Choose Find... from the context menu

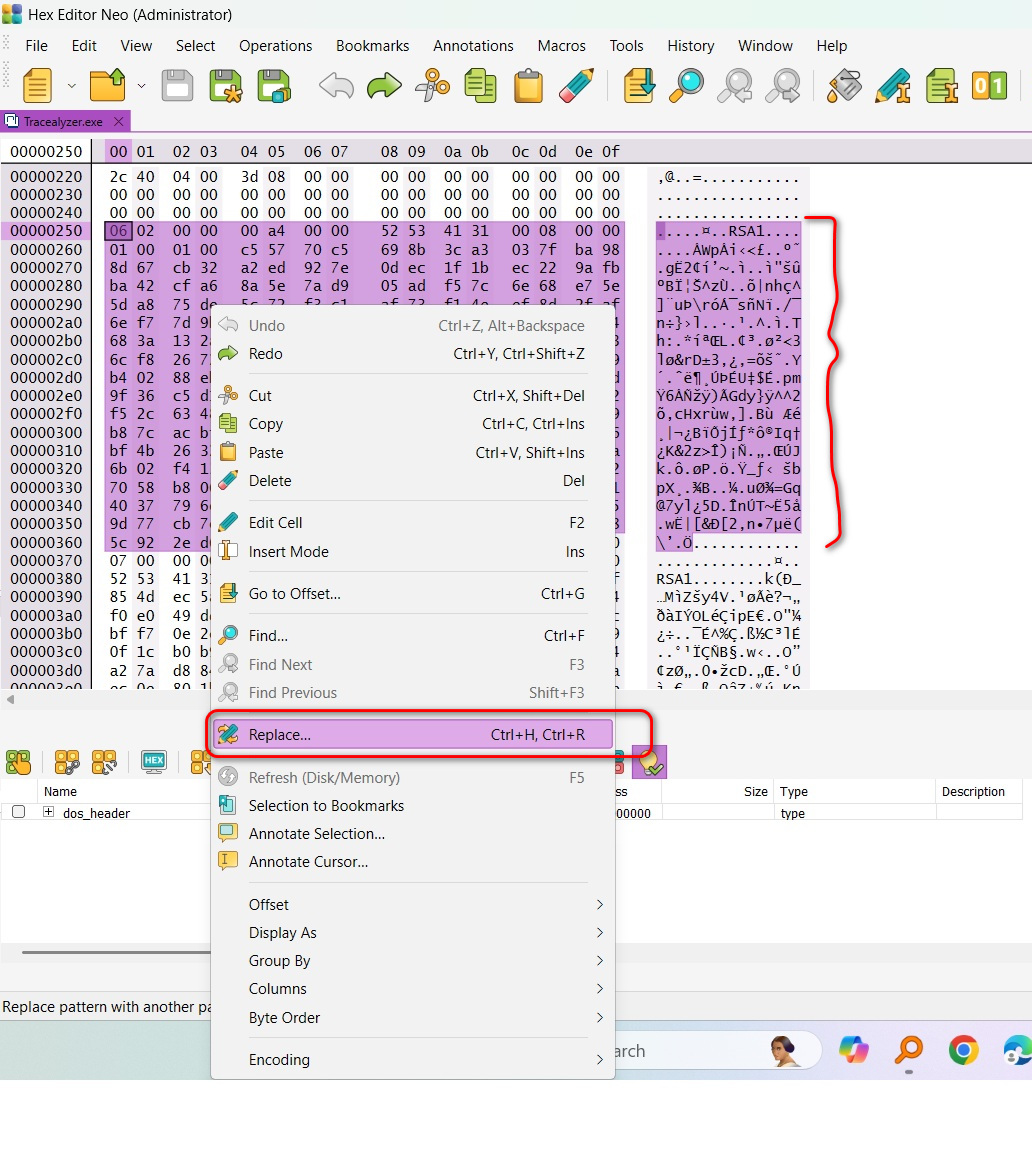click(x=413, y=635)
